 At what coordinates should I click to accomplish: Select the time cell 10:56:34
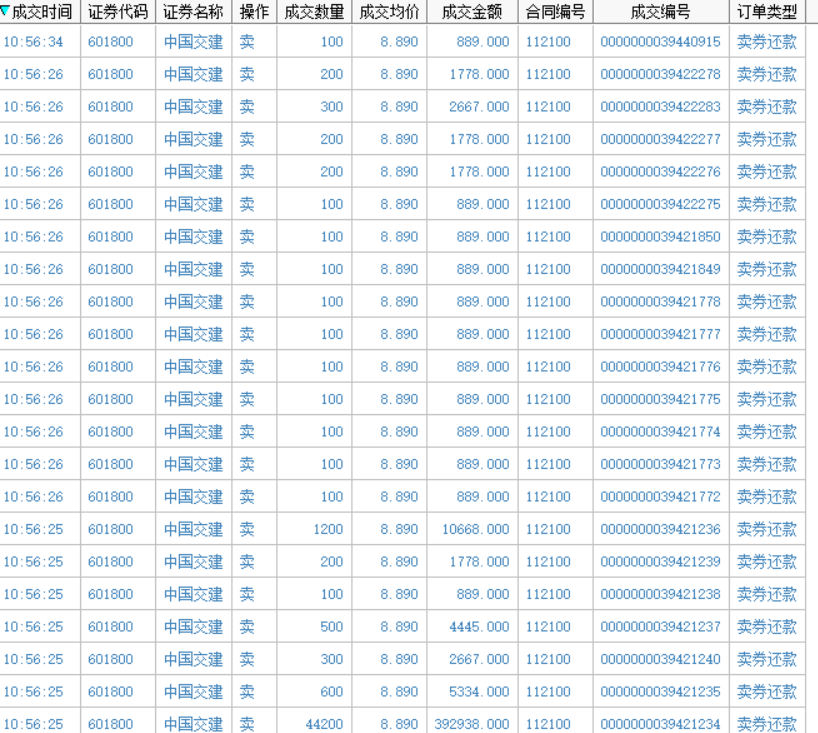[33, 42]
